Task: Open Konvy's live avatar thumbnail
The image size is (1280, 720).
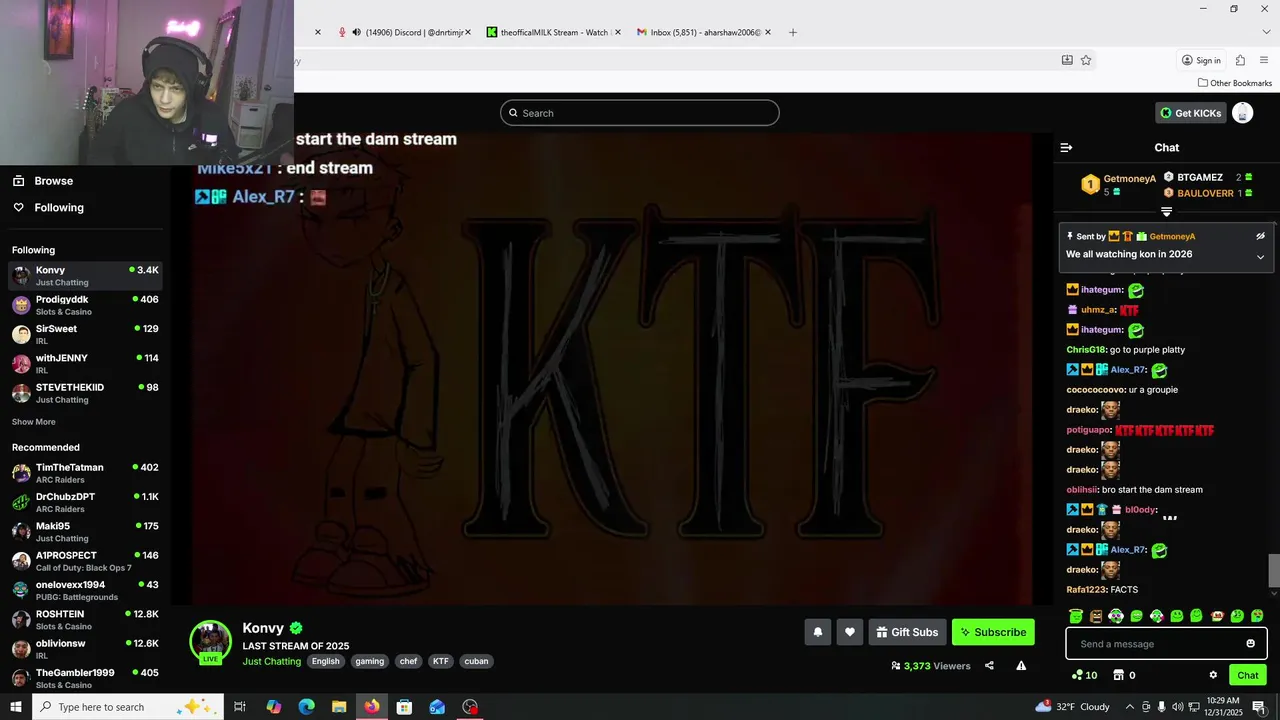Action: coord(210,643)
